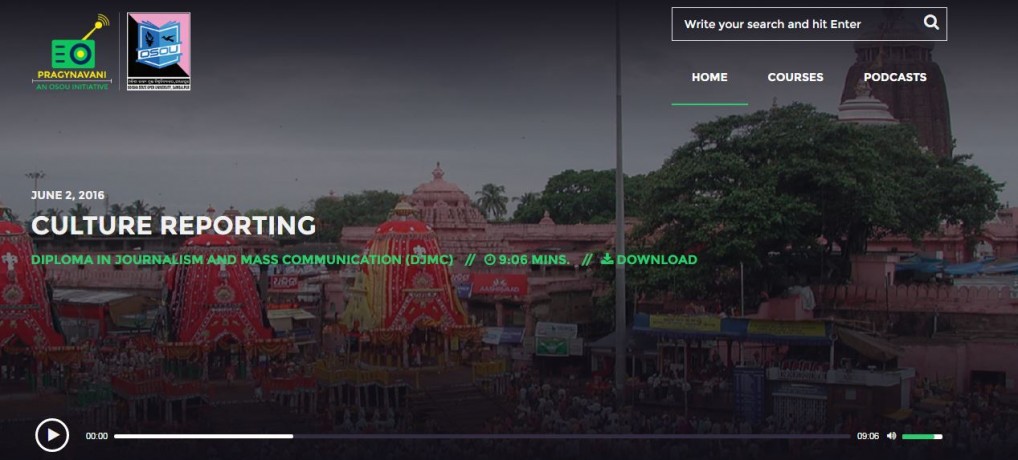Play the Culture Reporting audio
Screen dimensions: 1018x460
(52, 435)
